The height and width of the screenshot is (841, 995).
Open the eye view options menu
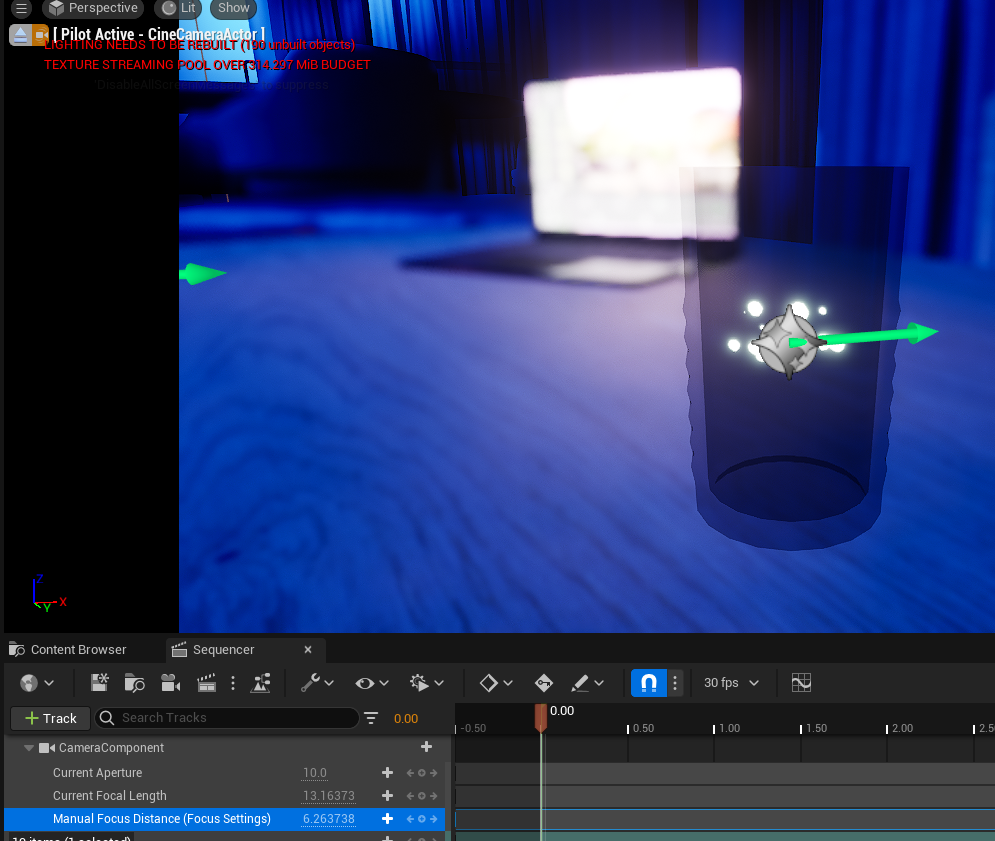pos(372,683)
